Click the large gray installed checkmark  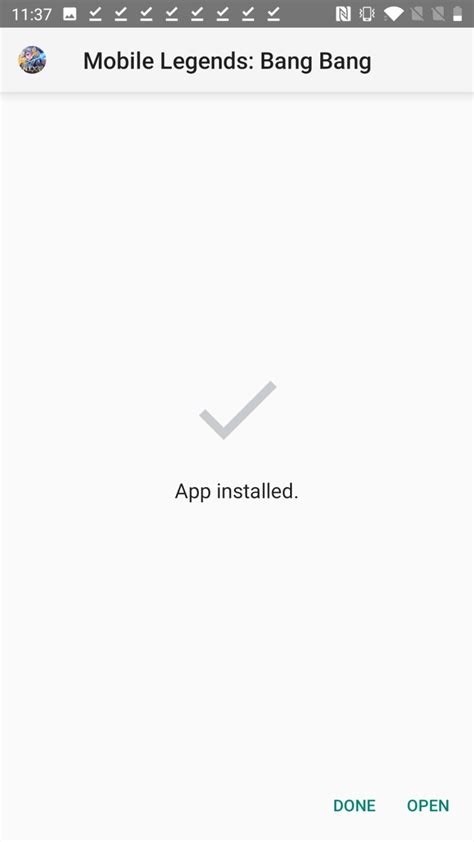point(238,410)
